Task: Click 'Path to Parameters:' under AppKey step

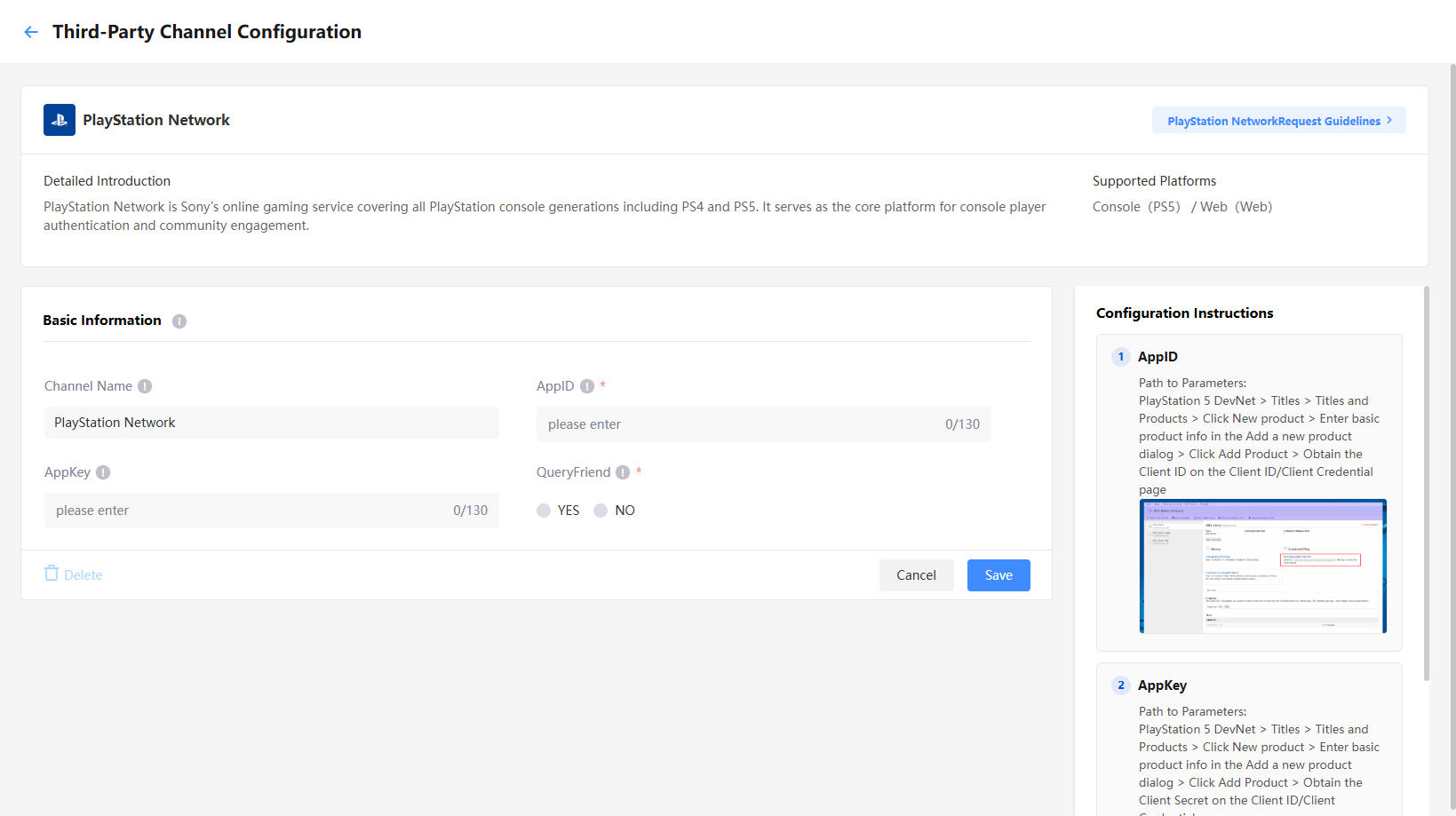Action: pos(1193,711)
